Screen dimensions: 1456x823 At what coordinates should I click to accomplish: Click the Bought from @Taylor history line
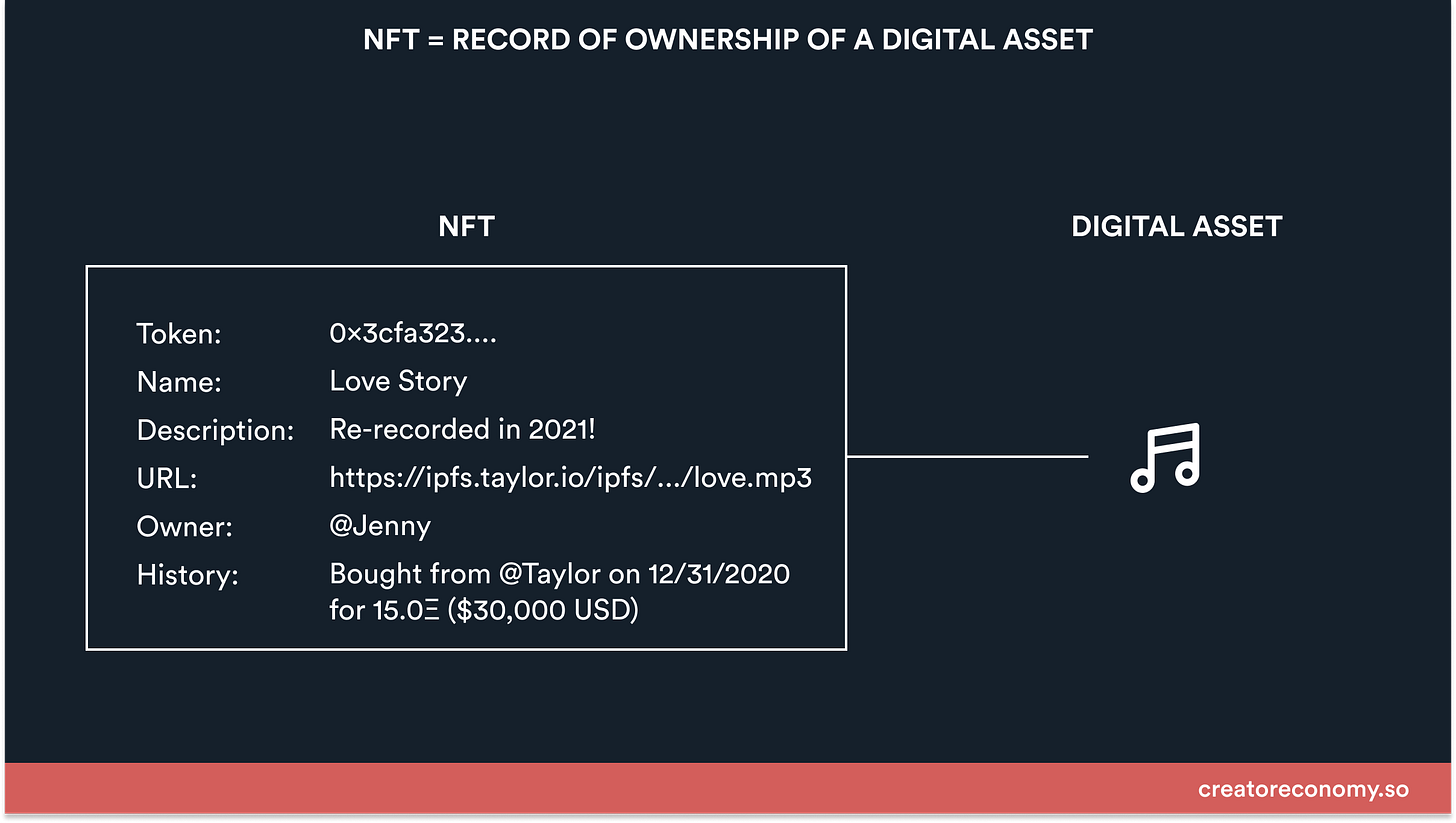[x=559, y=574]
